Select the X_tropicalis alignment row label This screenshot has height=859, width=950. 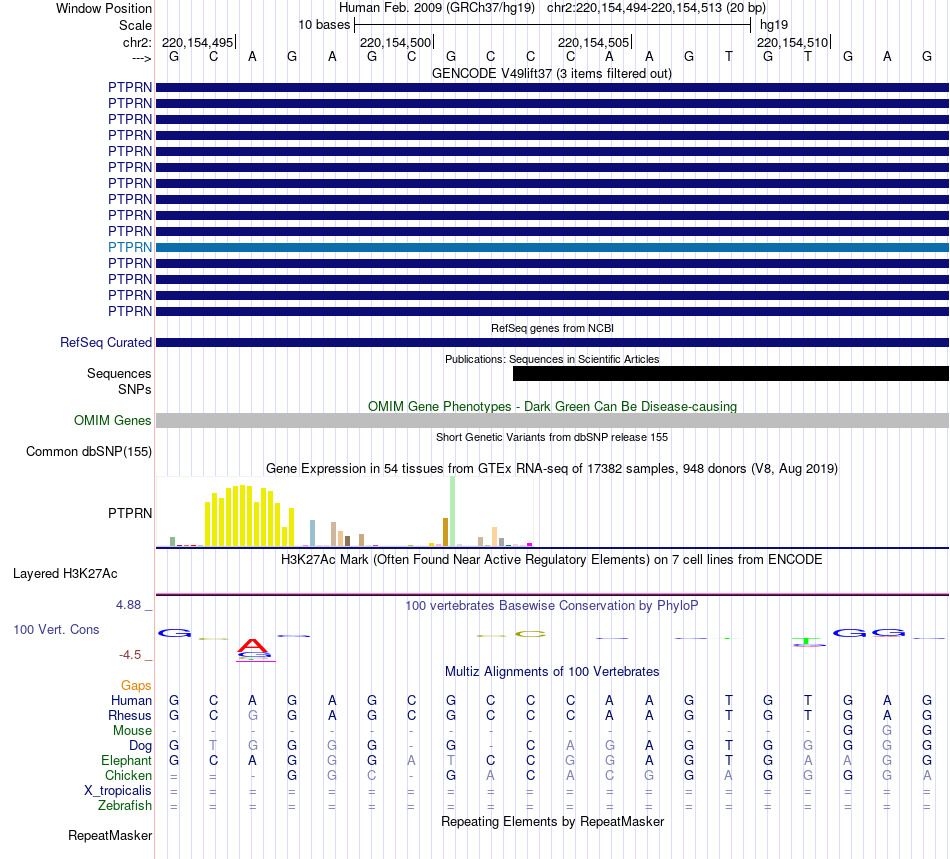[x=118, y=791]
